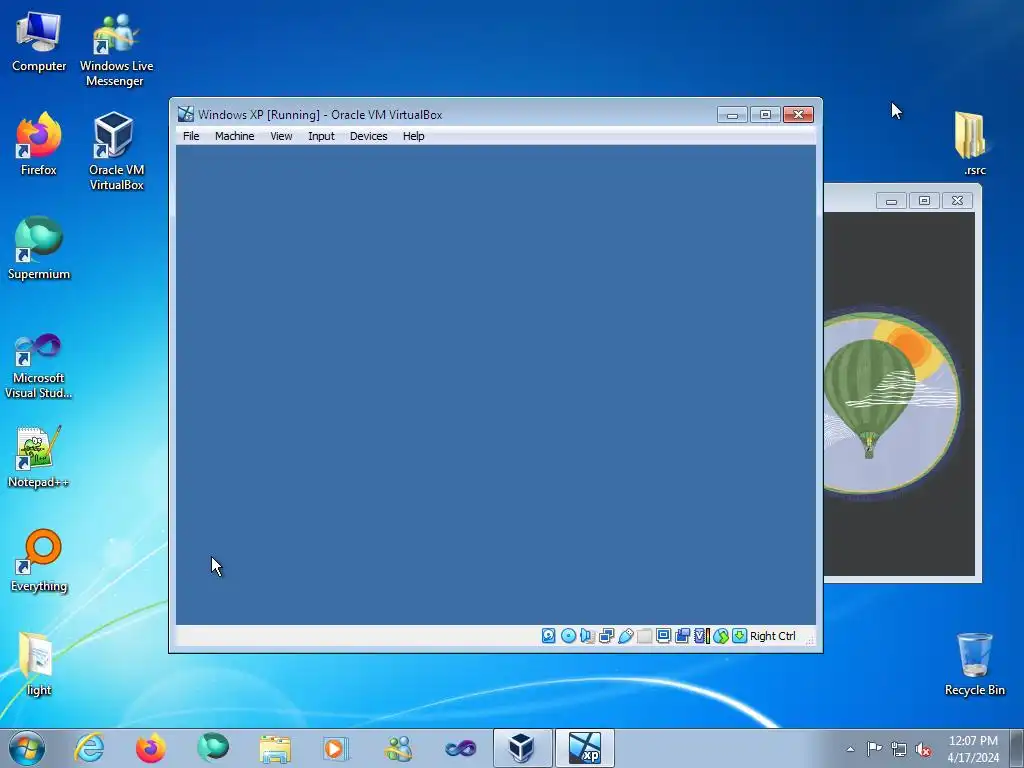Open the Help menu

coord(413,136)
